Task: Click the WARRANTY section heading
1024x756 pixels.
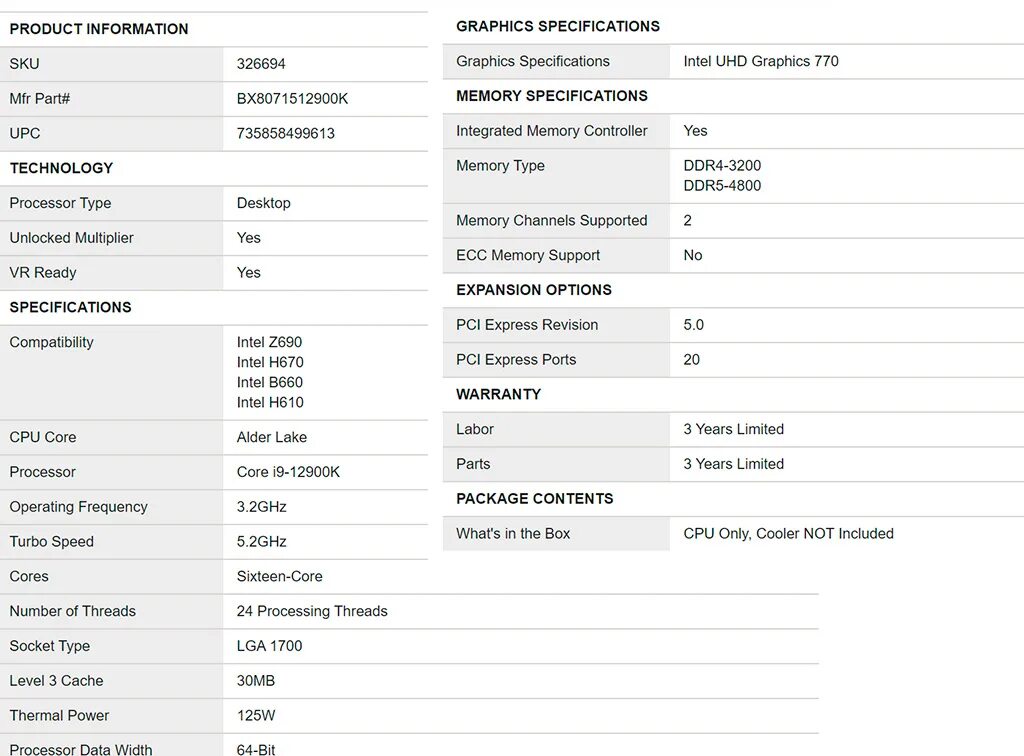Action: click(498, 394)
